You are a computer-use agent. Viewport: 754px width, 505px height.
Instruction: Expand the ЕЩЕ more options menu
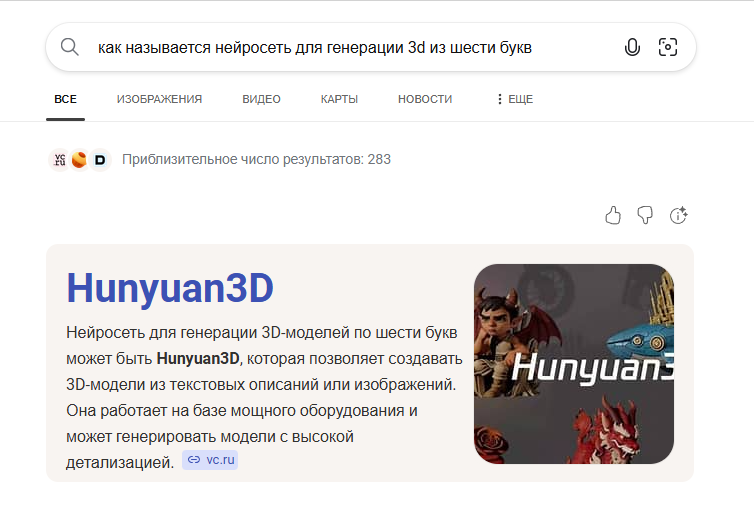[x=515, y=99]
